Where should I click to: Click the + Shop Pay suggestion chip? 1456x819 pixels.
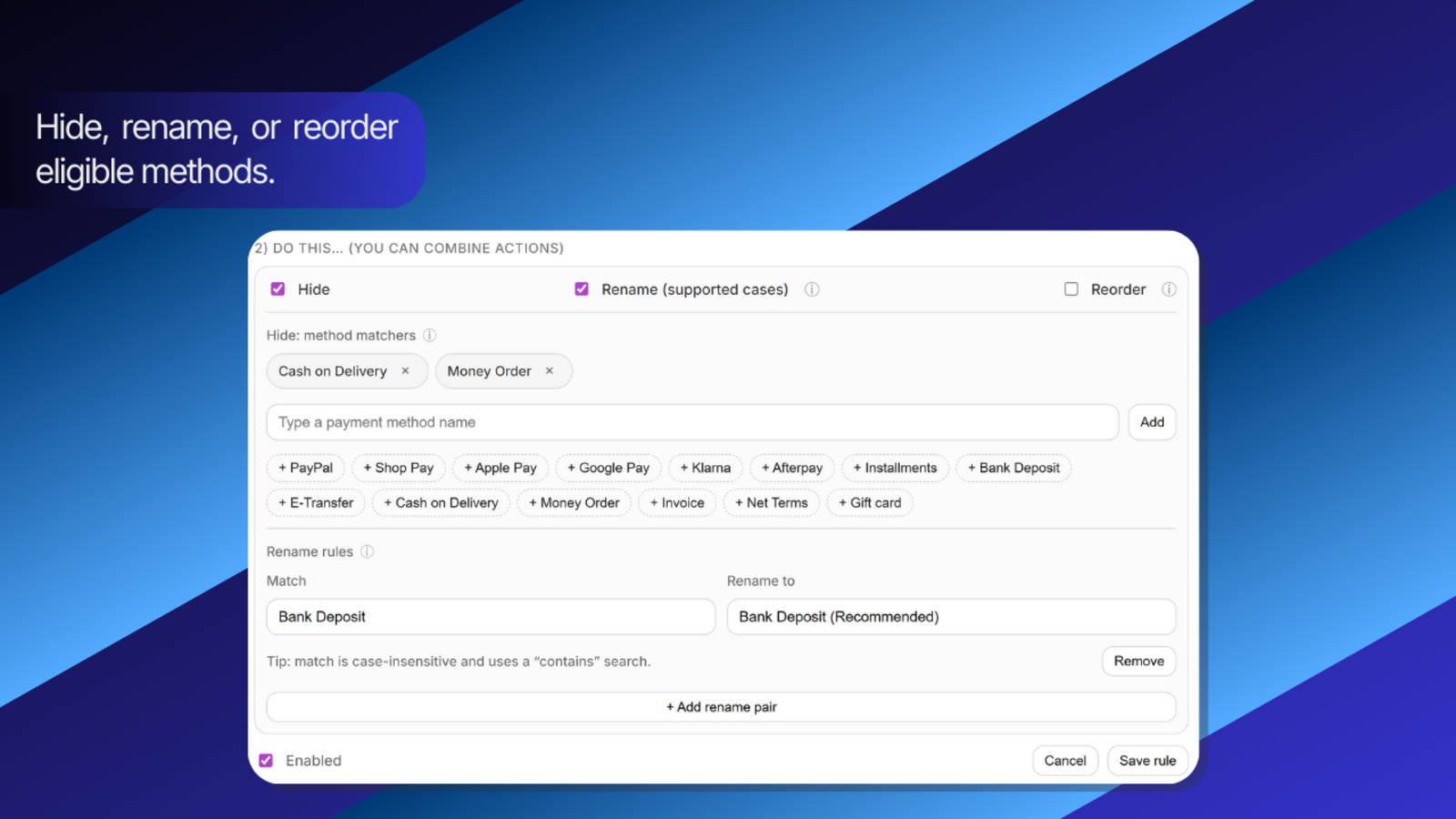click(x=398, y=468)
